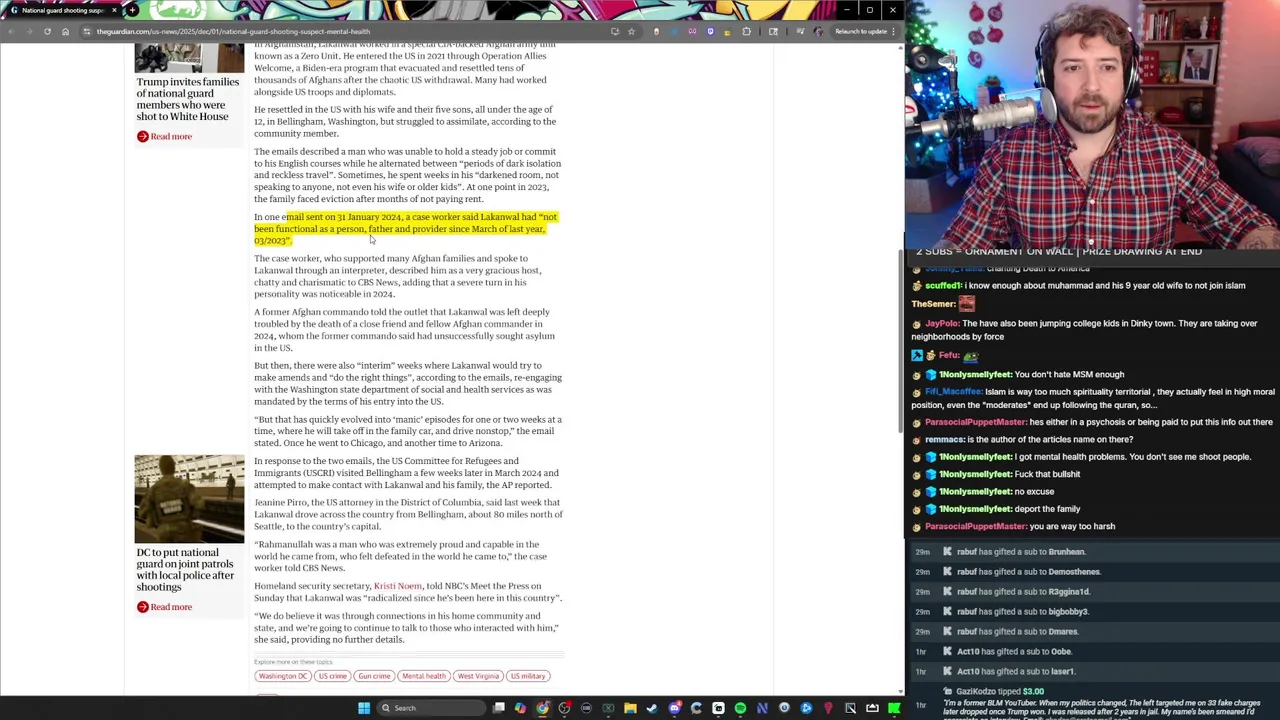Click highlighted text about 31 January 2024 email
This screenshot has width=1280, height=720.
click(x=406, y=228)
